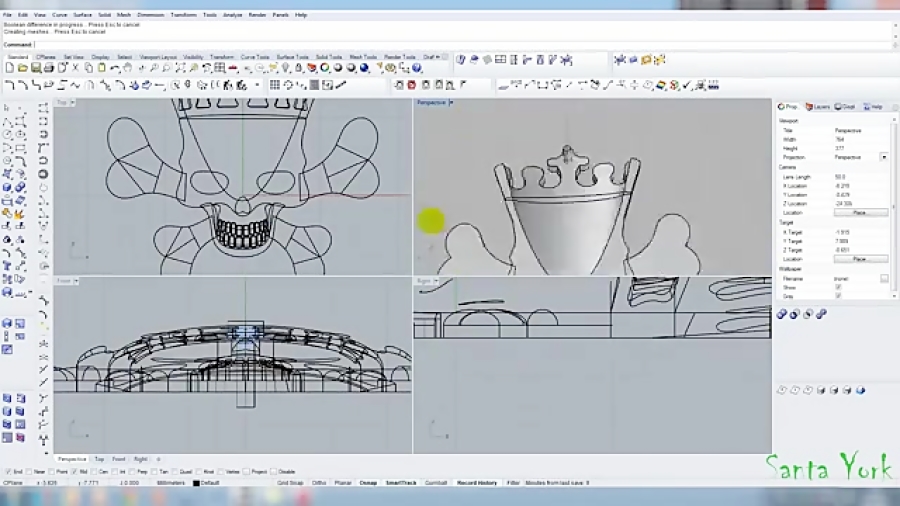
Task: Click the red car icon in Standard toolbar
Action: coord(233,68)
